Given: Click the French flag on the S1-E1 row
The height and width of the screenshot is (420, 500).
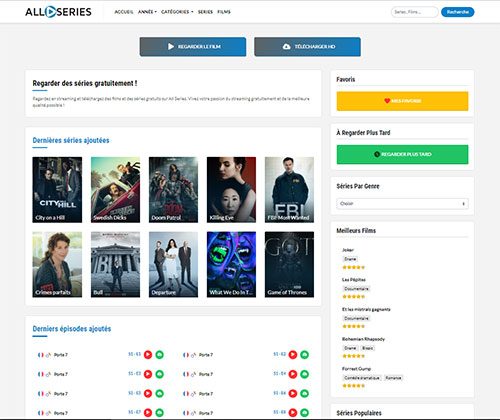Looking at the screenshot, I should pyautogui.click(x=41, y=355).
